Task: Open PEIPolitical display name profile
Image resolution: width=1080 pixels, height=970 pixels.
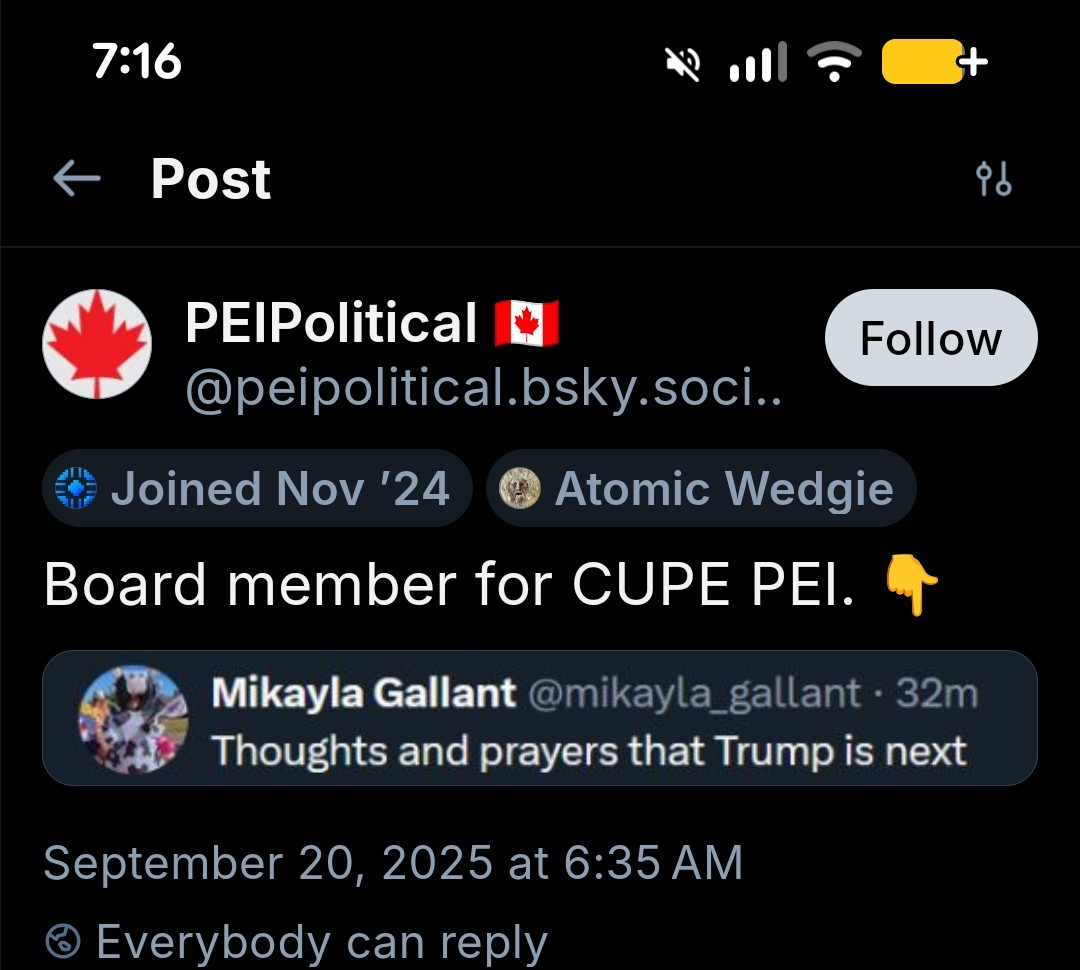Action: [331, 324]
